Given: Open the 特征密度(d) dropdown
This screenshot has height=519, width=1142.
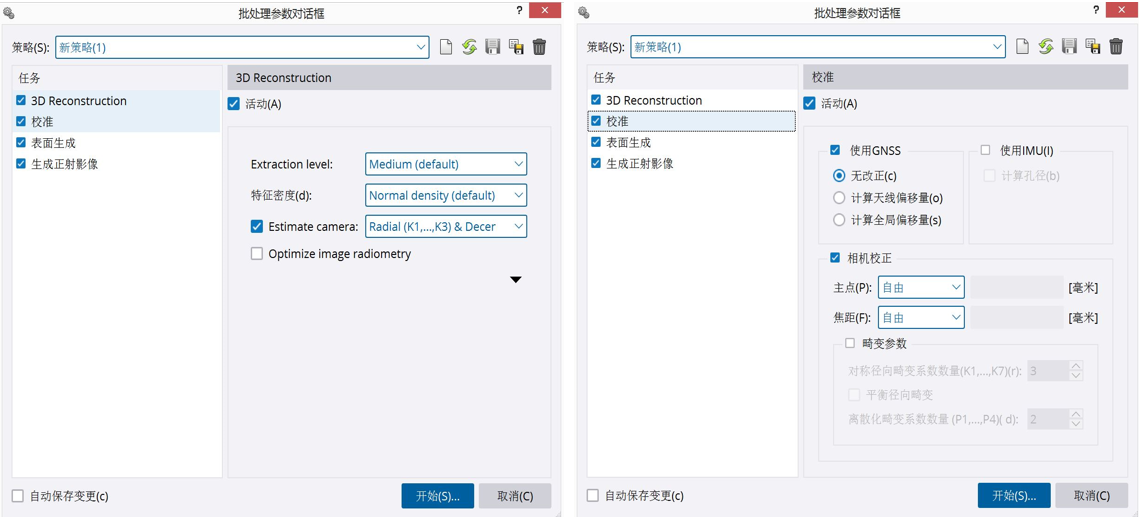Looking at the screenshot, I should click(446, 195).
